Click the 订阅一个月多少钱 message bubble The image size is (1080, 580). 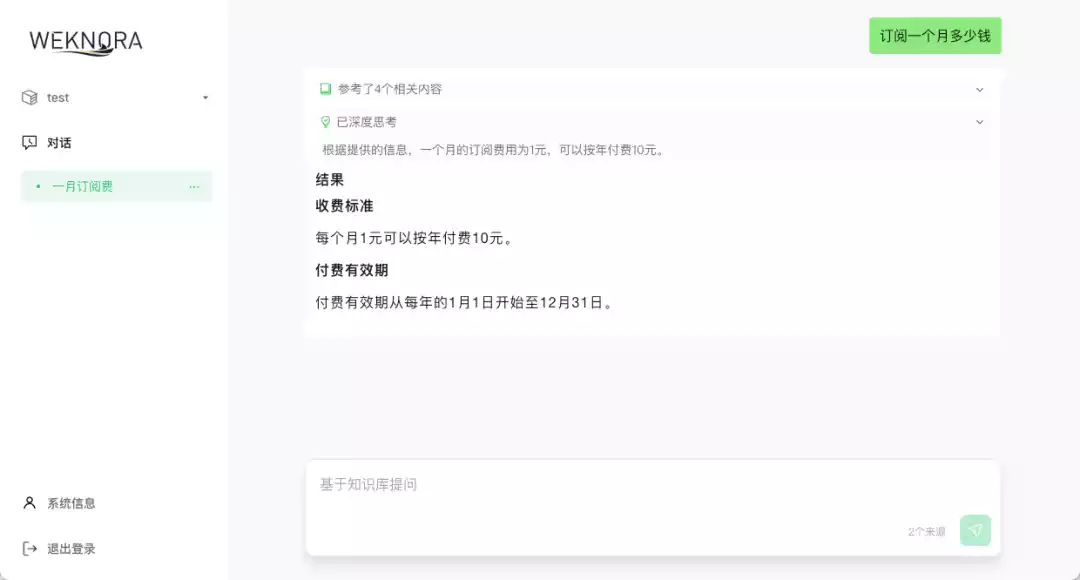coord(935,35)
